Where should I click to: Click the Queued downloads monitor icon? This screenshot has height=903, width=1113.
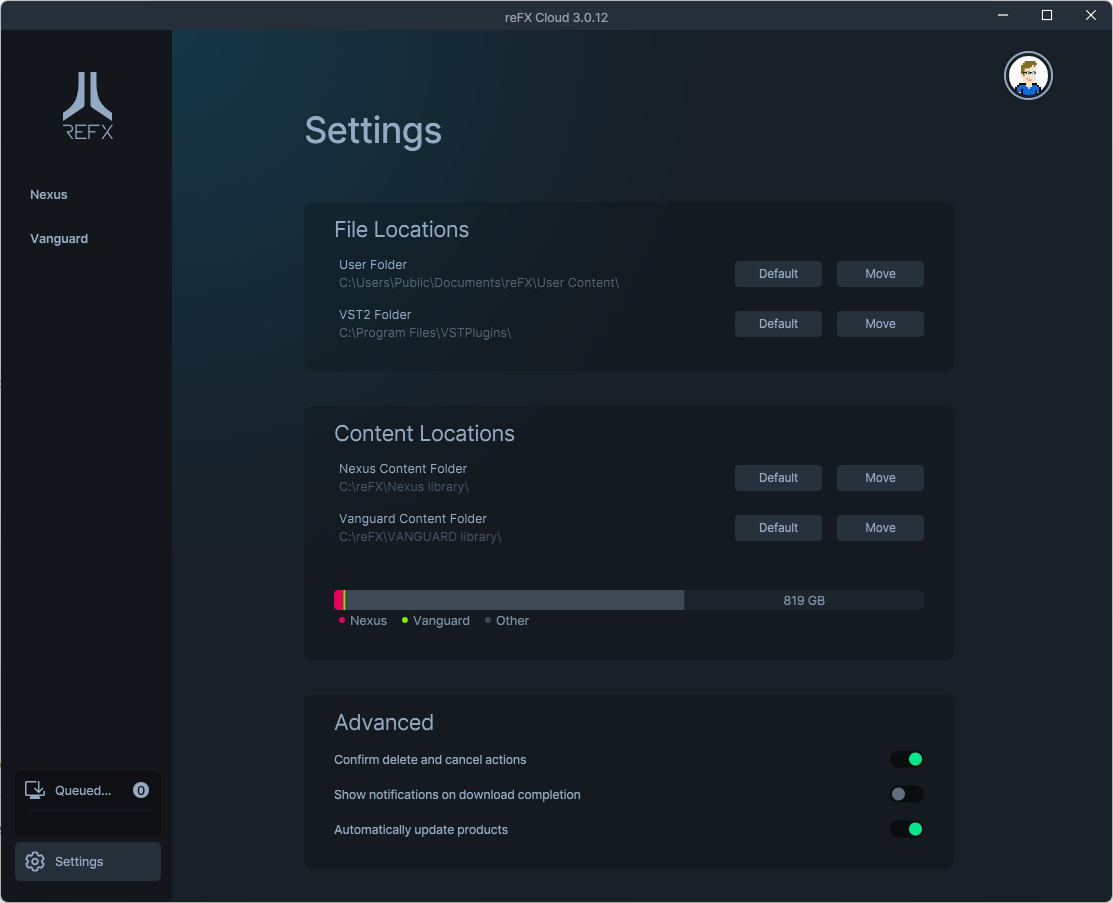tap(35, 791)
